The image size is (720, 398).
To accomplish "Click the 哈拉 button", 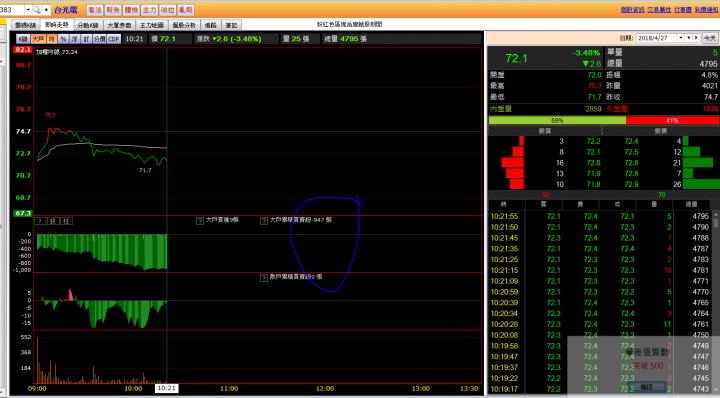I will (168, 10).
